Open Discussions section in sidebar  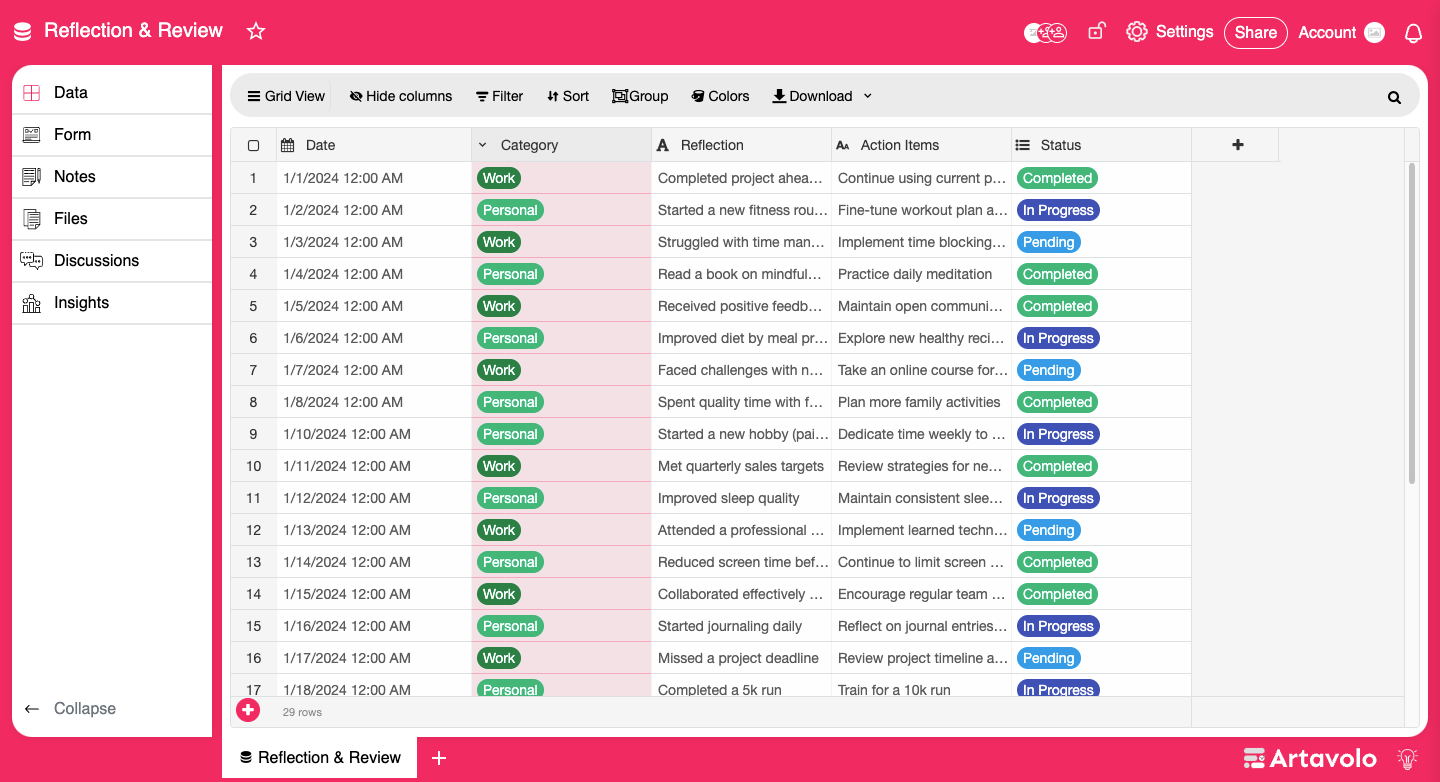pyautogui.click(x=112, y=260)
